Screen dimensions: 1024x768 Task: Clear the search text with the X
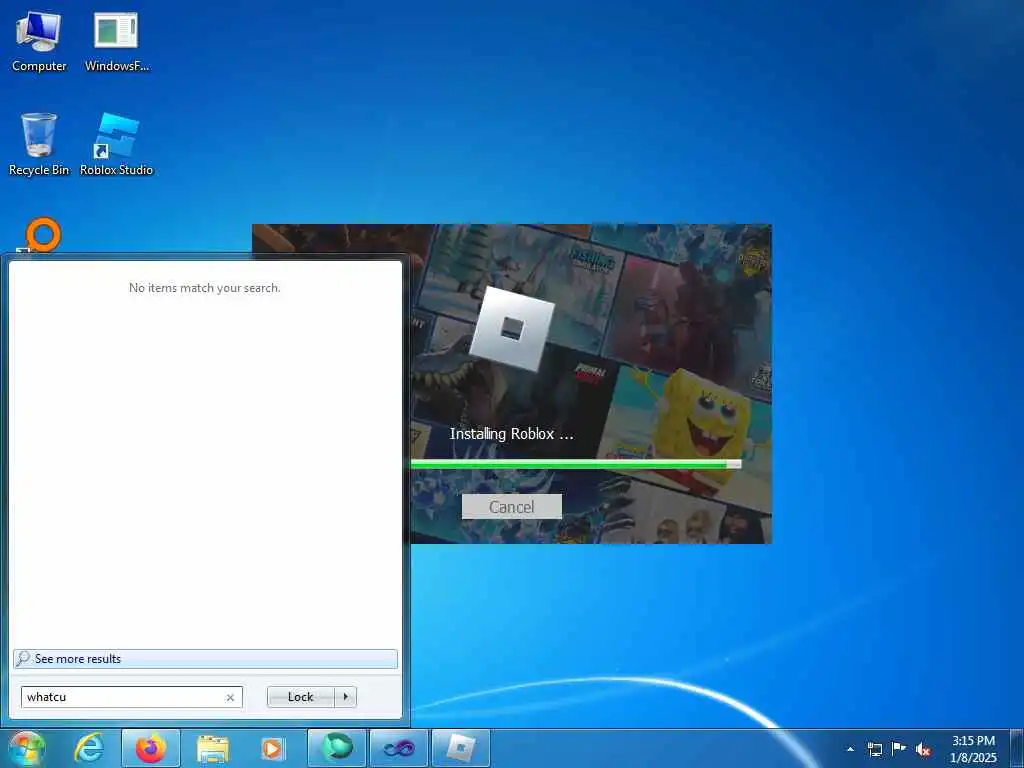point(230,697)
